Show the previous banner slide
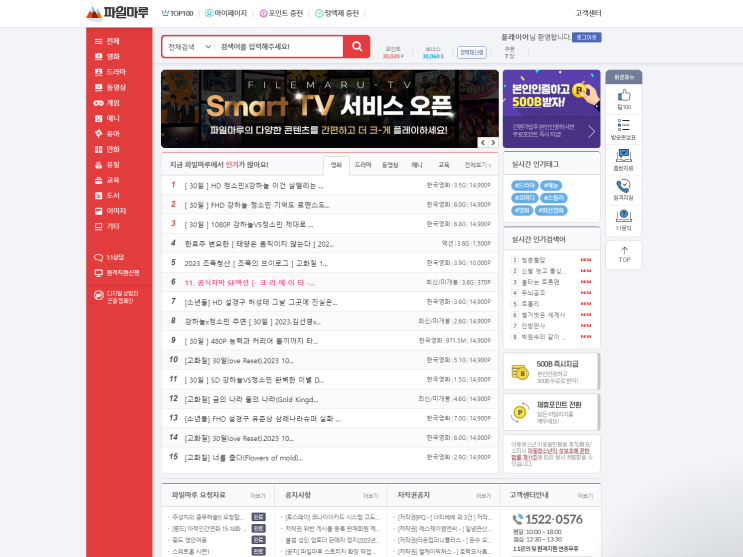This screenshot has height=557, width=743. click(x=483, y=142)
